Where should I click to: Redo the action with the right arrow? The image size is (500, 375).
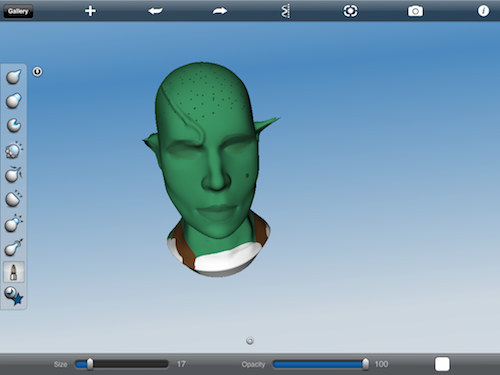(x=220, y=11)
